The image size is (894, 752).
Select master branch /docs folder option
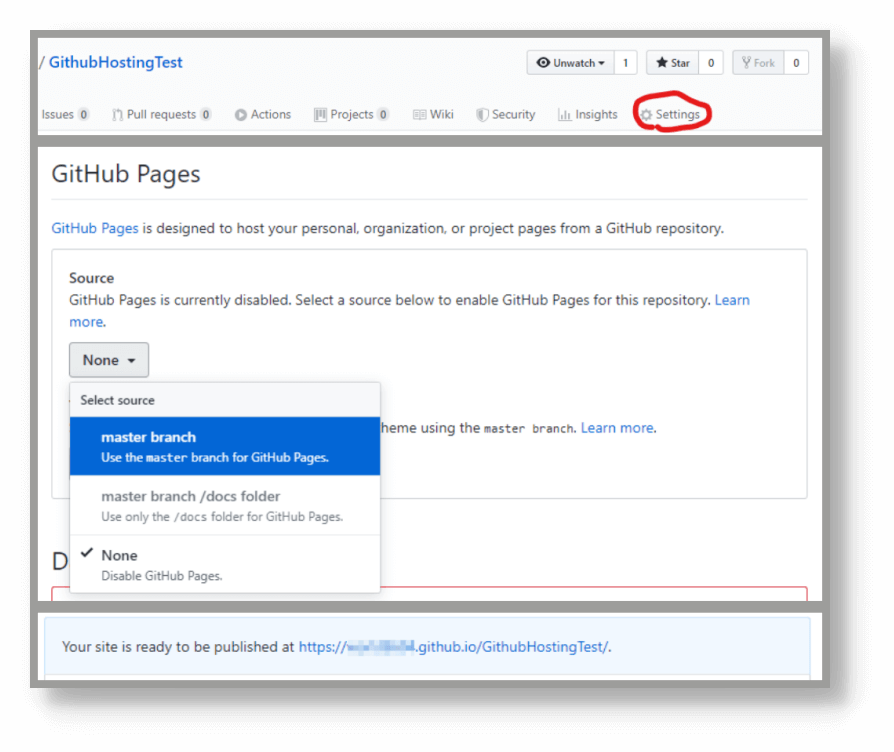point(225,506)
